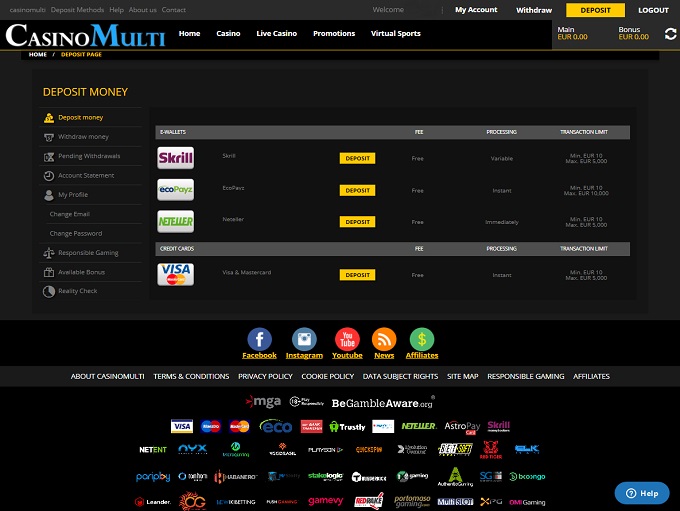Select the Visa Mastercard logo
Screen dimensions: 680x511
pyautogui.click(x=175, y=274)
